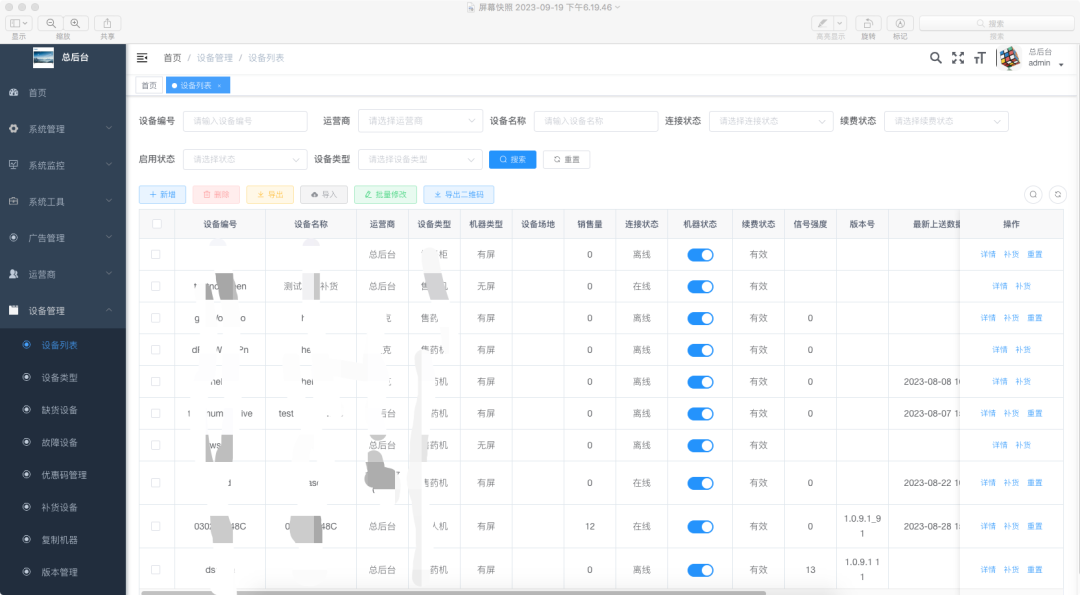Click the 系统管理 gear icon
Screen dimensions: 1080x595
[x=13, y=129]
